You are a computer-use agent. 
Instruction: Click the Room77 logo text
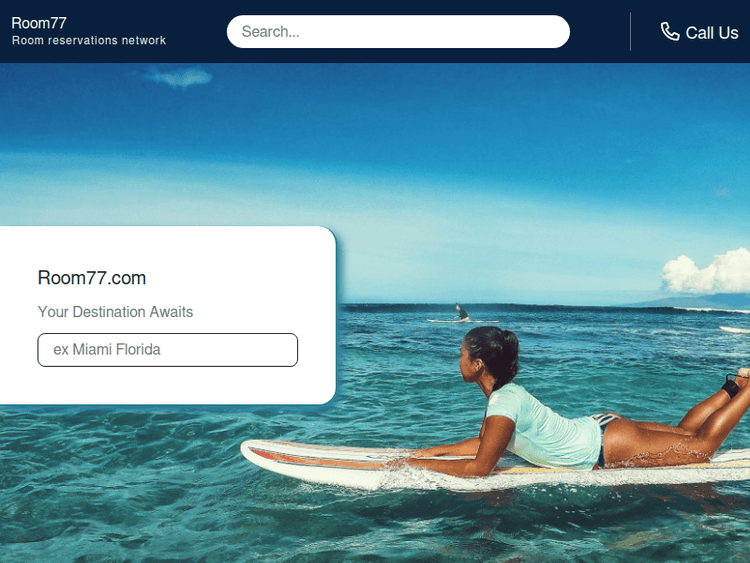pos(39,23)
